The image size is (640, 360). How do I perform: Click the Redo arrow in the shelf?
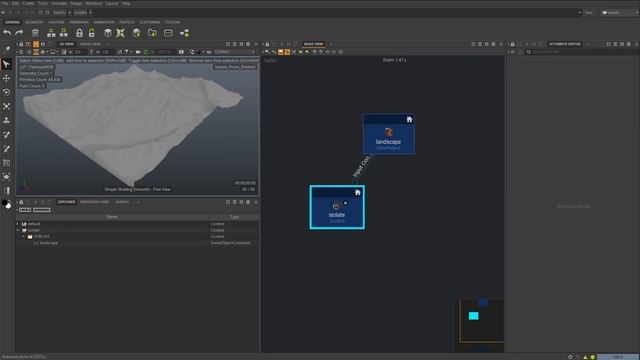pyautogui.click(x=19, y=33)
